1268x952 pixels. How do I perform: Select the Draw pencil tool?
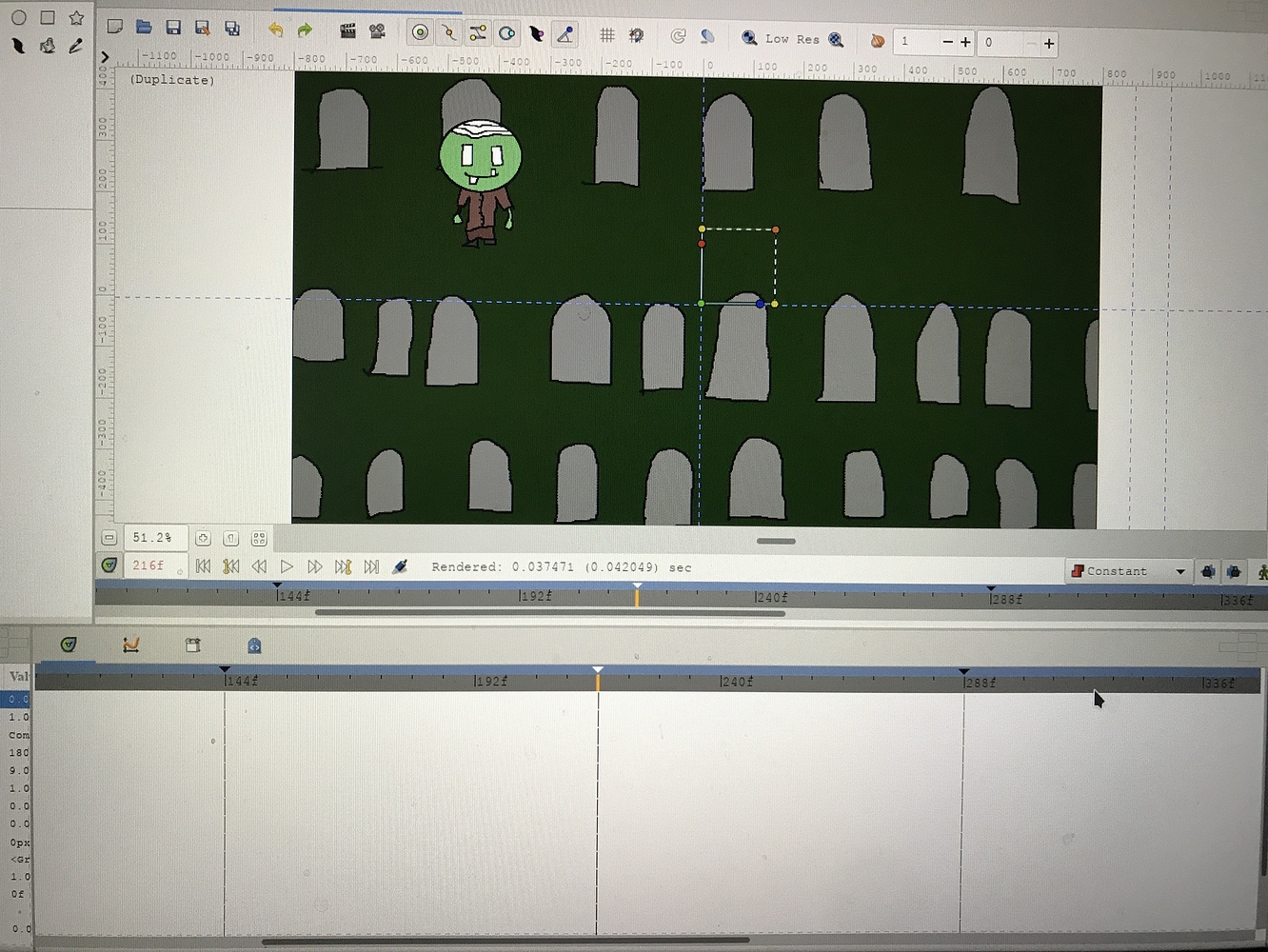[x=76, y=45]
